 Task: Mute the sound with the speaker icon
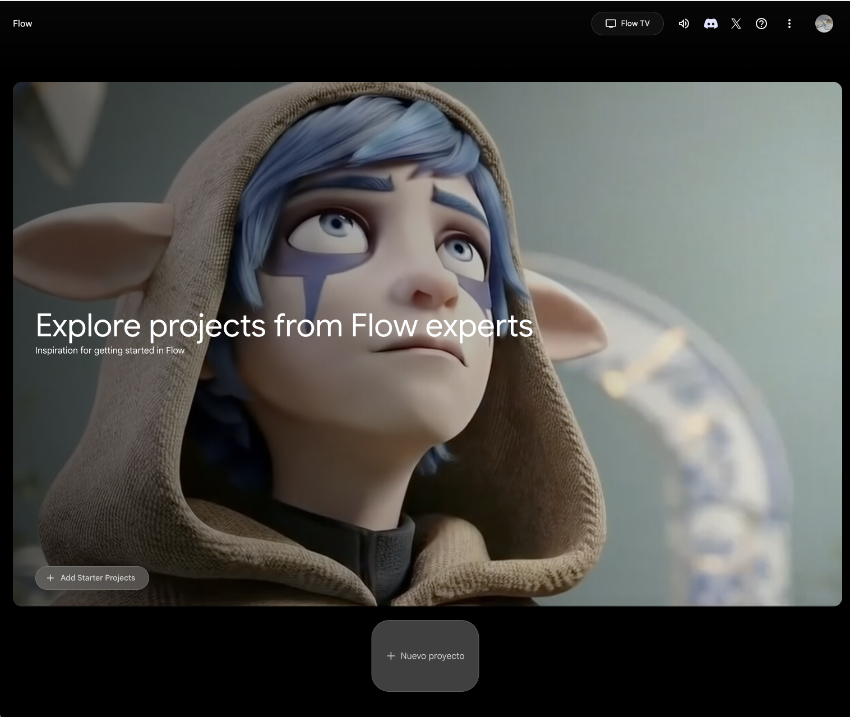[684, 24]
